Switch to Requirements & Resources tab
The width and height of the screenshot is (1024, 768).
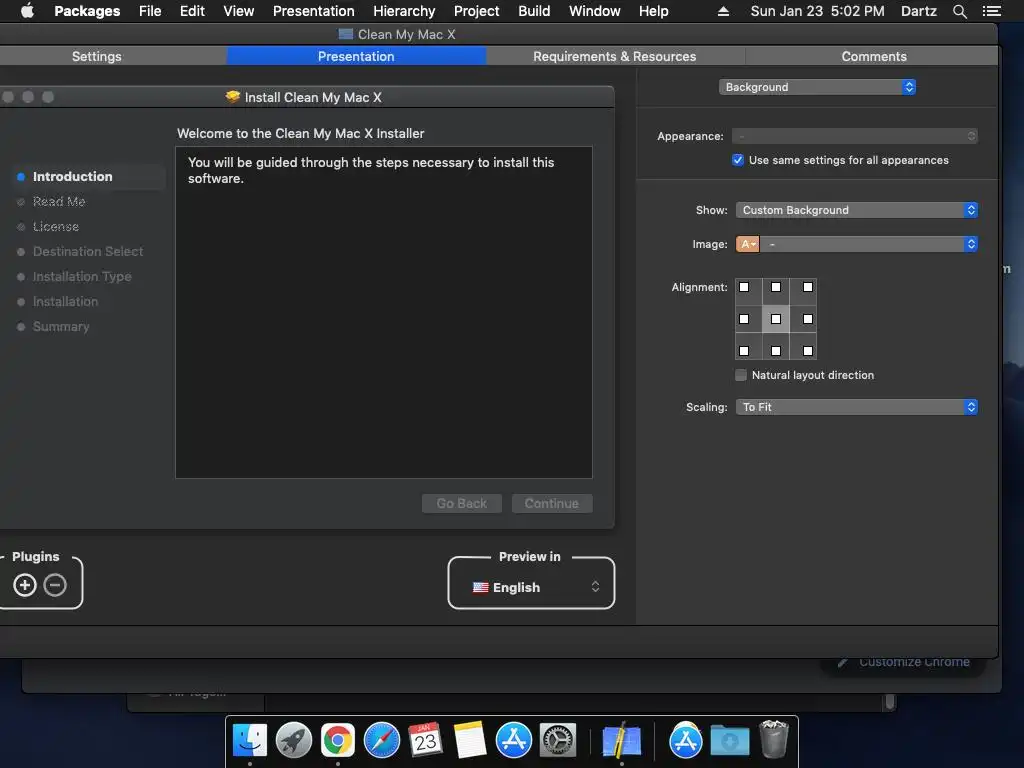click(615, 56)
